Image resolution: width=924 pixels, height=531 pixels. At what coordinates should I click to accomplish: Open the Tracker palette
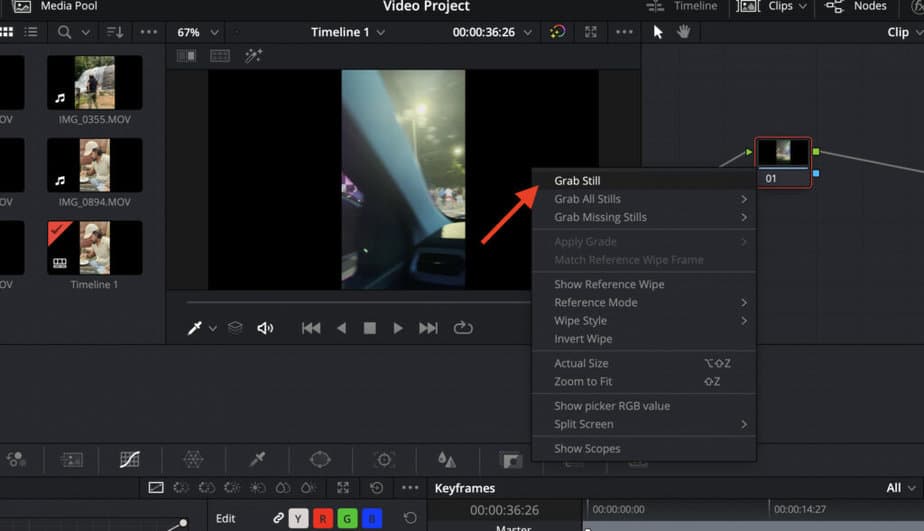point(384,460)
